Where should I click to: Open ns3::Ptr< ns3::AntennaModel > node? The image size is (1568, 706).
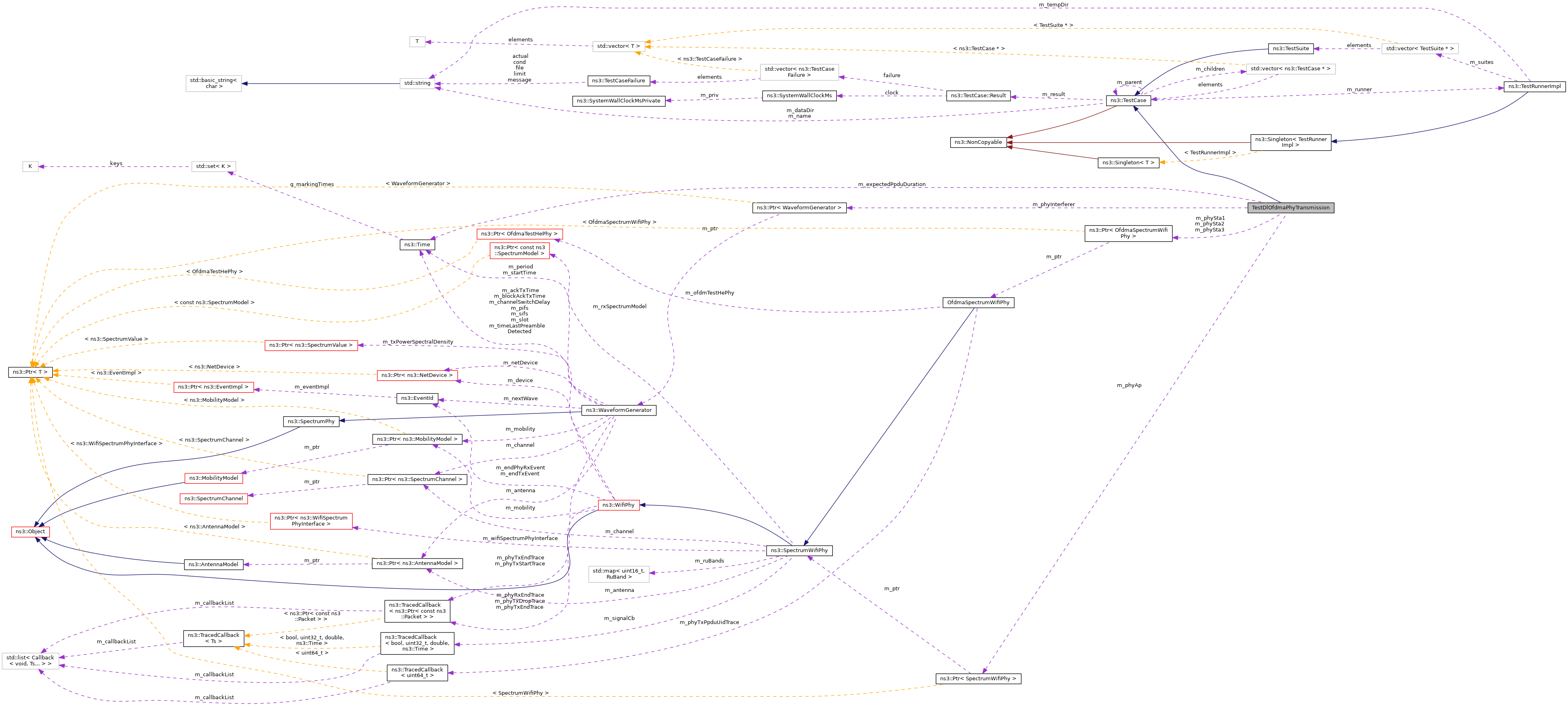click(x=417, y=564)
